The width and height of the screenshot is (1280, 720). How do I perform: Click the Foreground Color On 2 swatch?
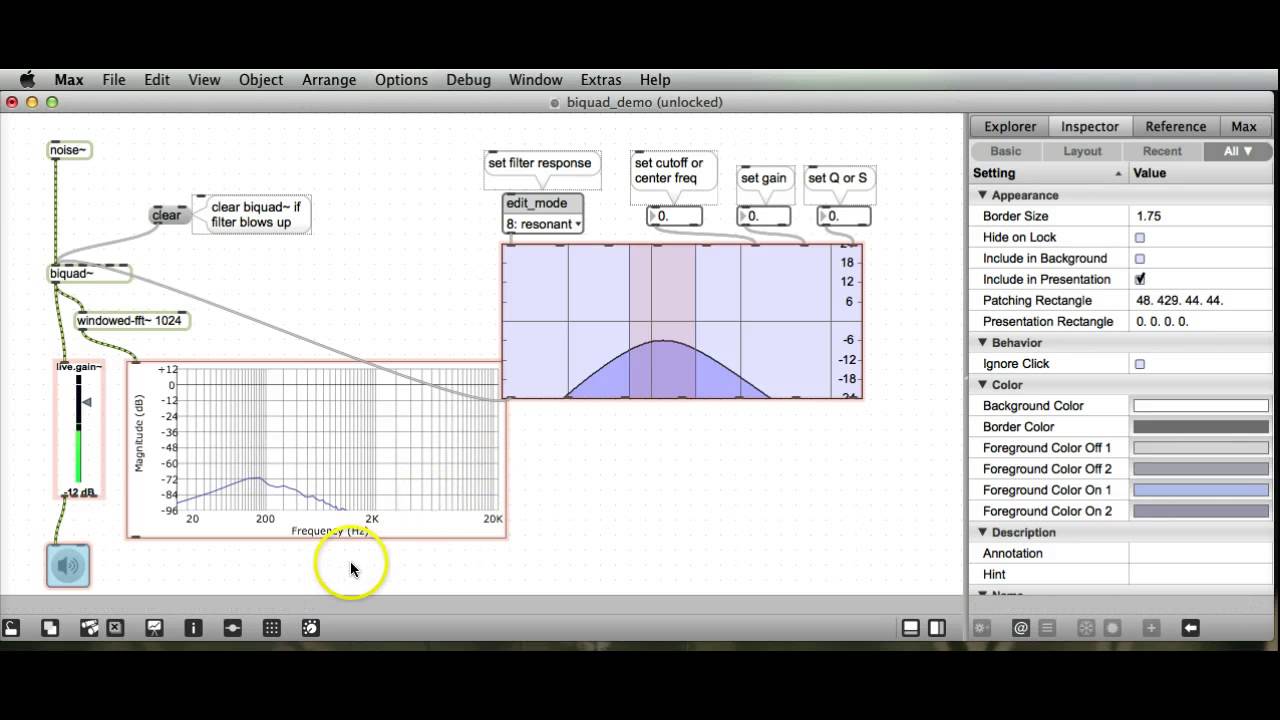pos(1201,511)
